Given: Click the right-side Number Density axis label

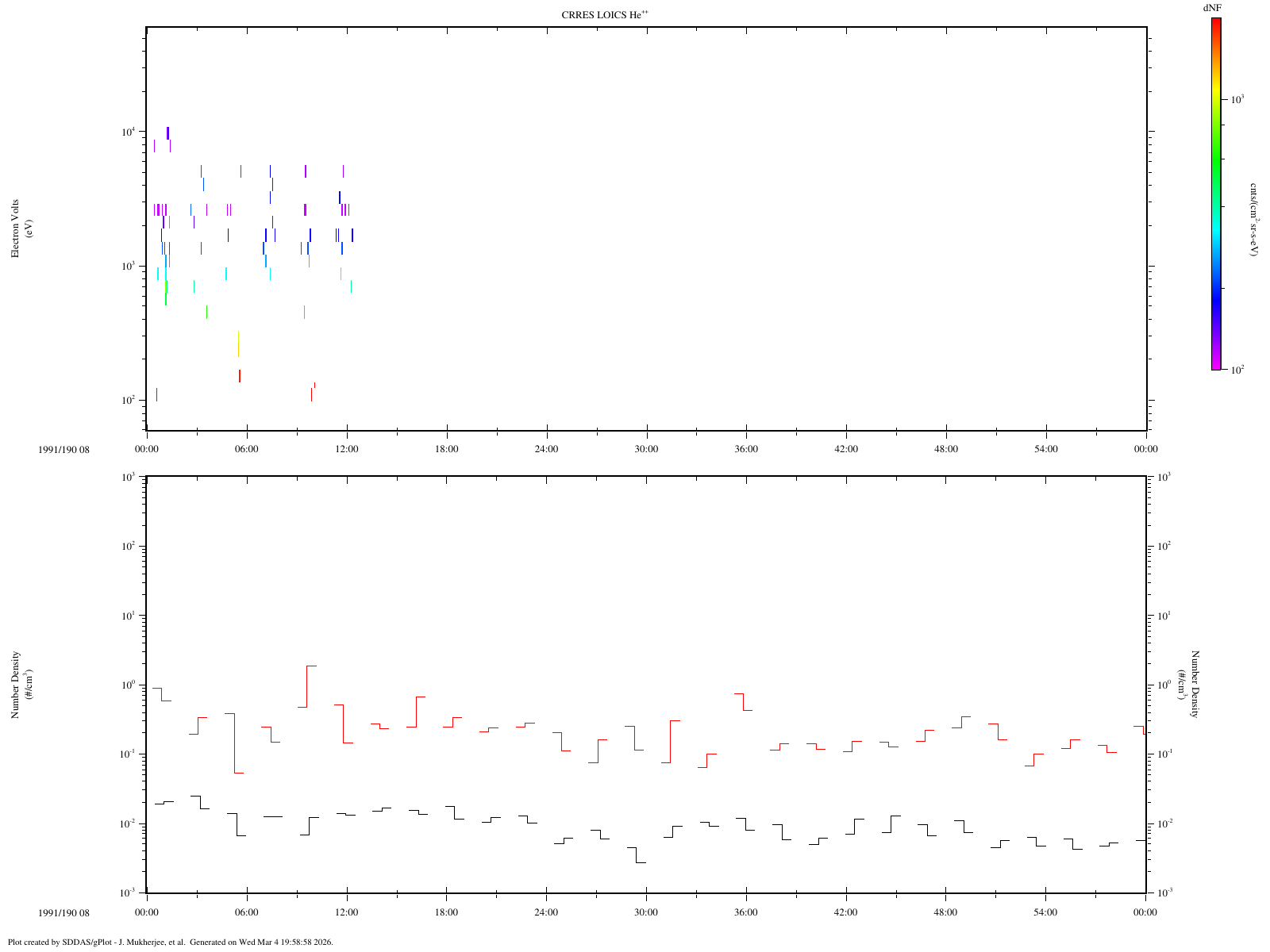Looking at the screenshot, I should (1189, 684).
